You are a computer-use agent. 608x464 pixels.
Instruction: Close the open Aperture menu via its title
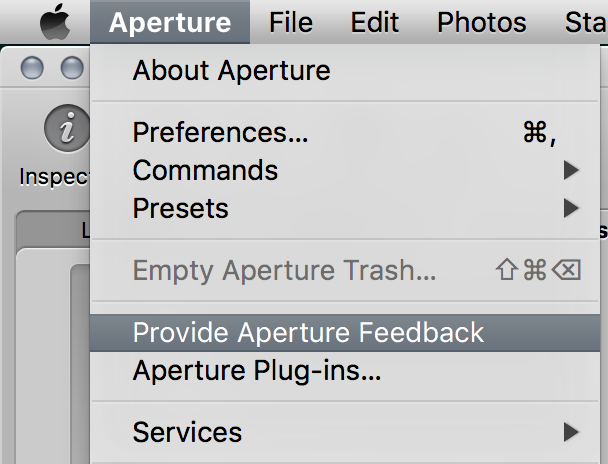point(169,22)
